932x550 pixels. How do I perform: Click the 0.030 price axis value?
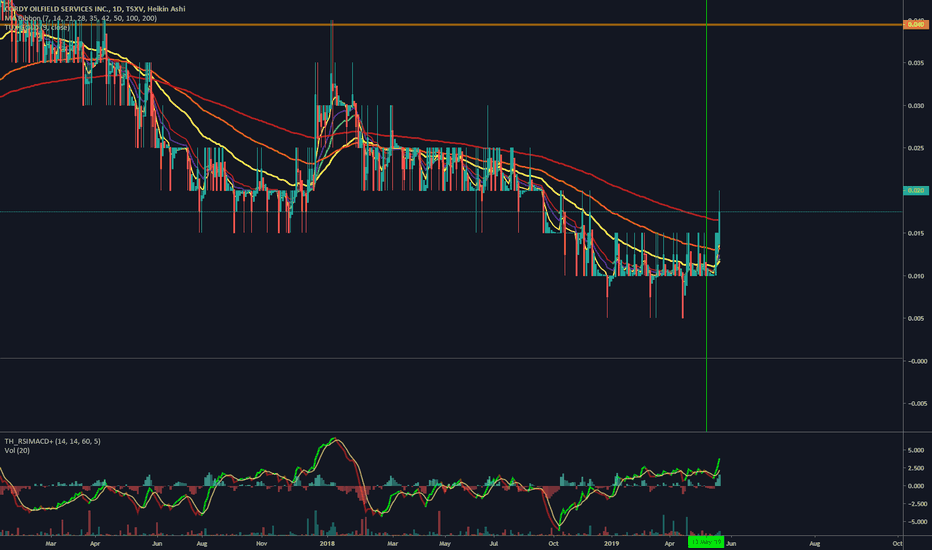click(x=915, y=105)
